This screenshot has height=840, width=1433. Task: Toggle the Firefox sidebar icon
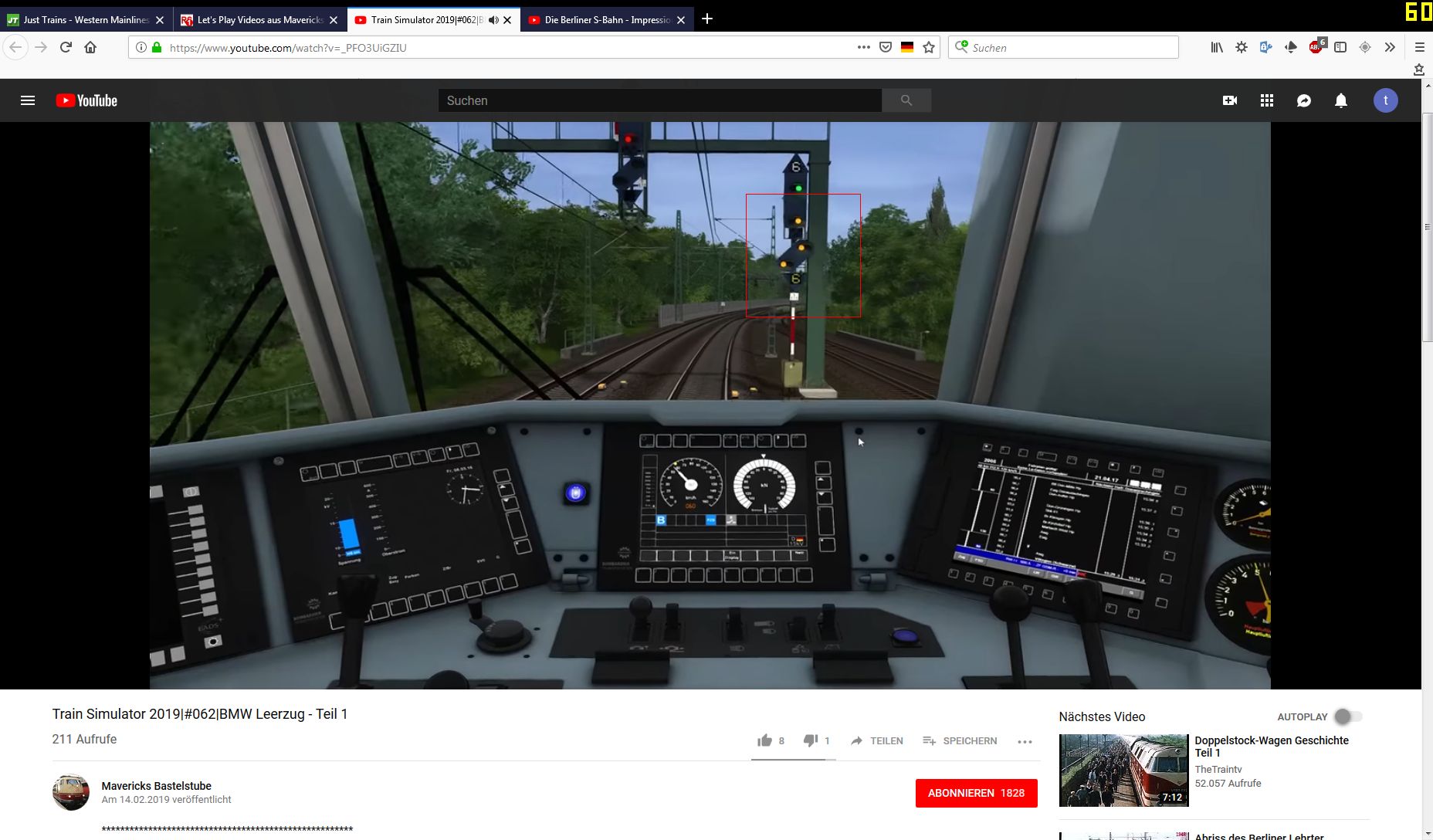[1340, 47]
